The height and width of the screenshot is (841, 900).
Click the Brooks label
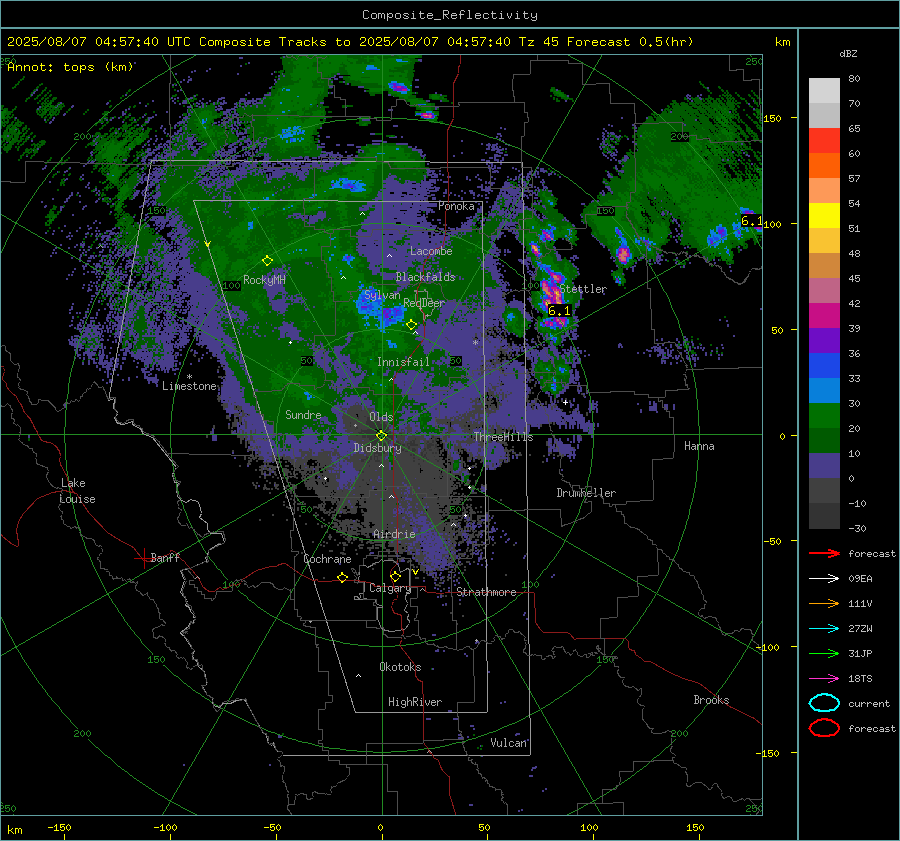click(x=711, y=700)
